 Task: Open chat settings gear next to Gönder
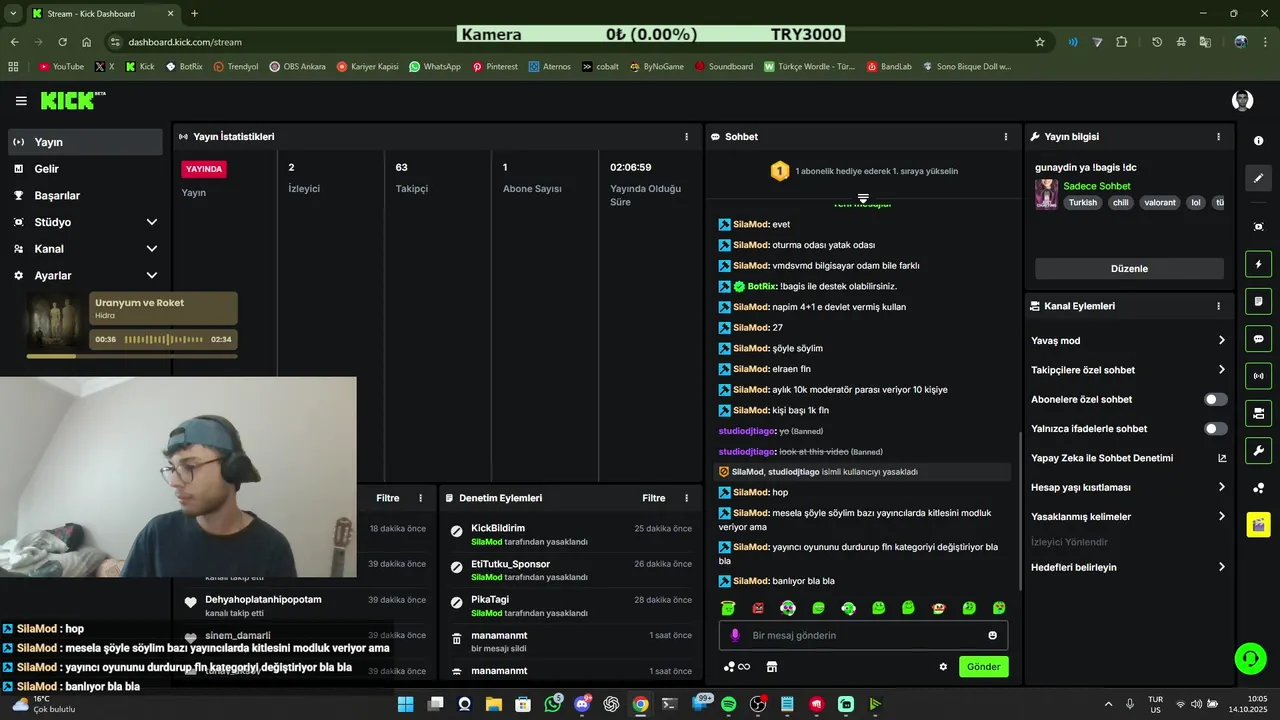(943, 667)
